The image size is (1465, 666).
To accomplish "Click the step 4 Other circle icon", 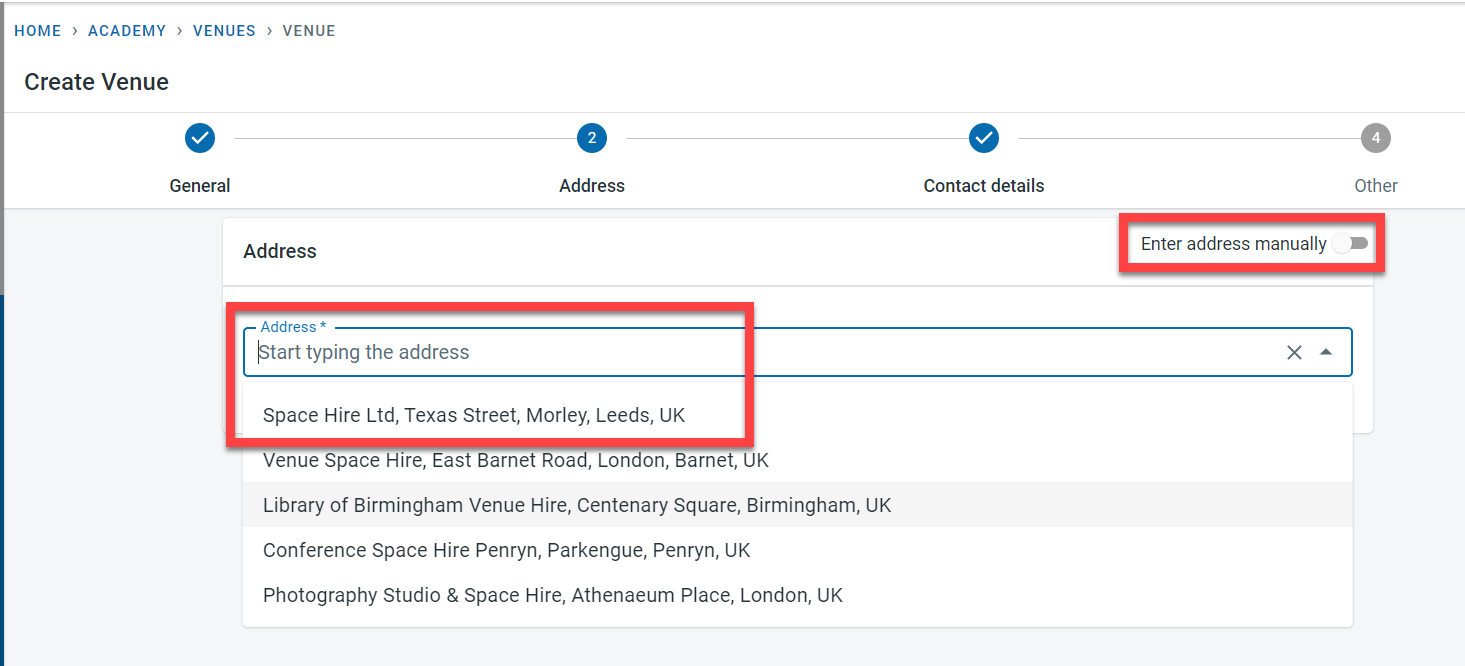I will [x=1376, y=138].
